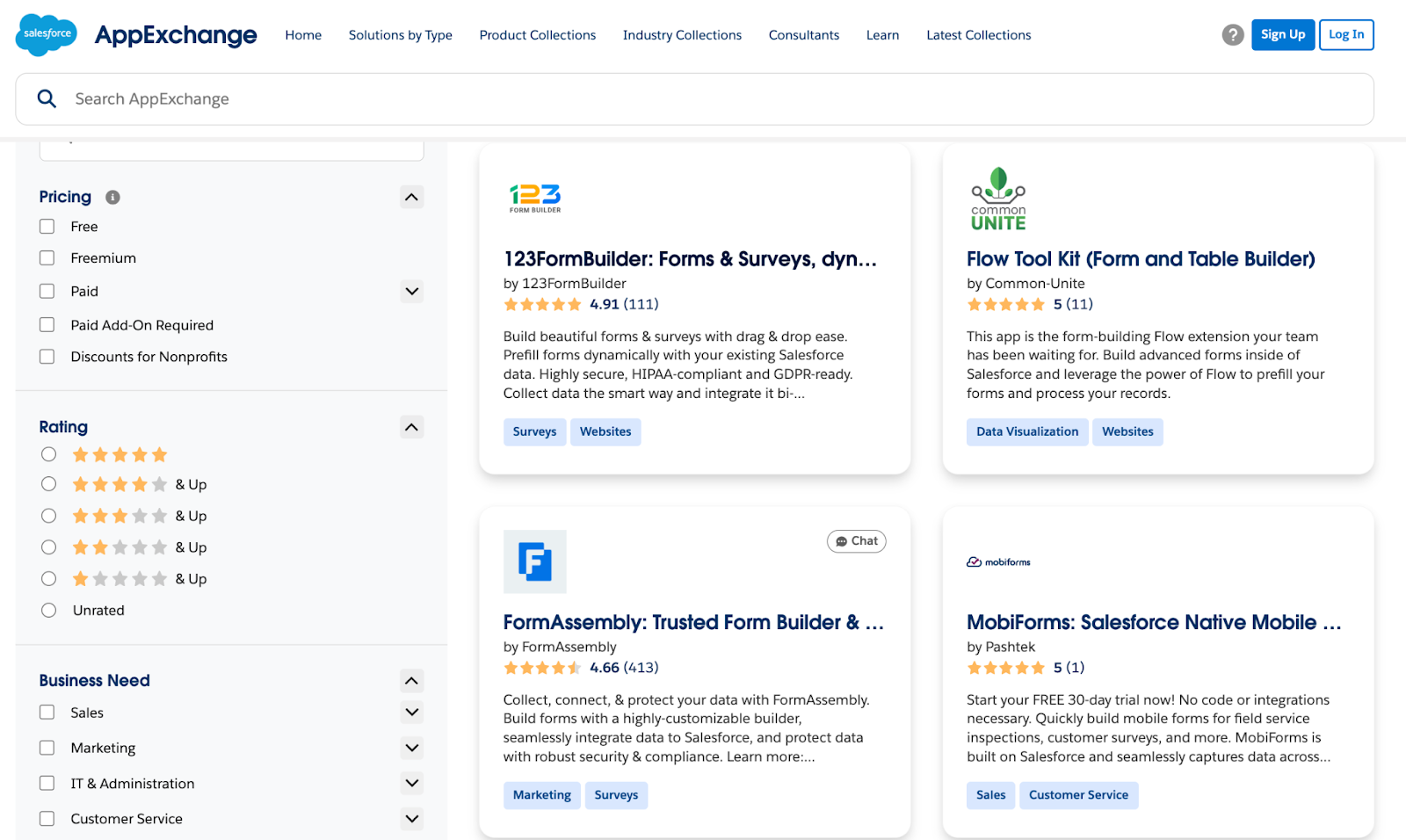The height and width of the screenshot is (840, 1406).
Task: Check the Free pricing filter
Action: coord(47,227)
